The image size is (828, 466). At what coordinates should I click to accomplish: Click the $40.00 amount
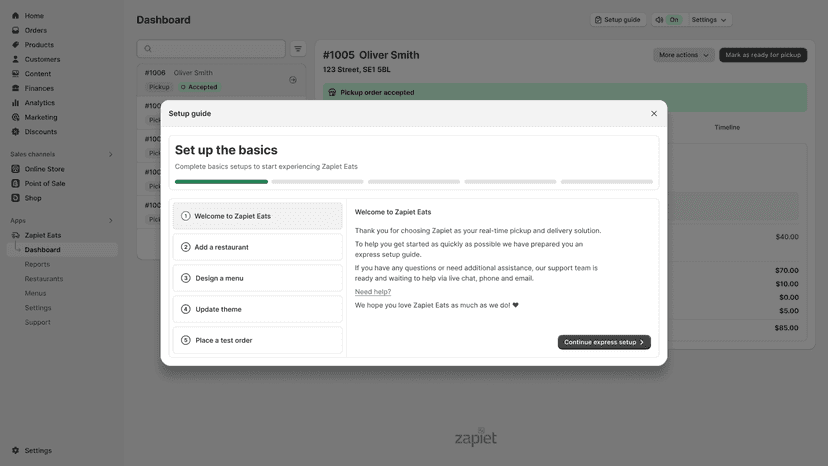tap(787, 237)
